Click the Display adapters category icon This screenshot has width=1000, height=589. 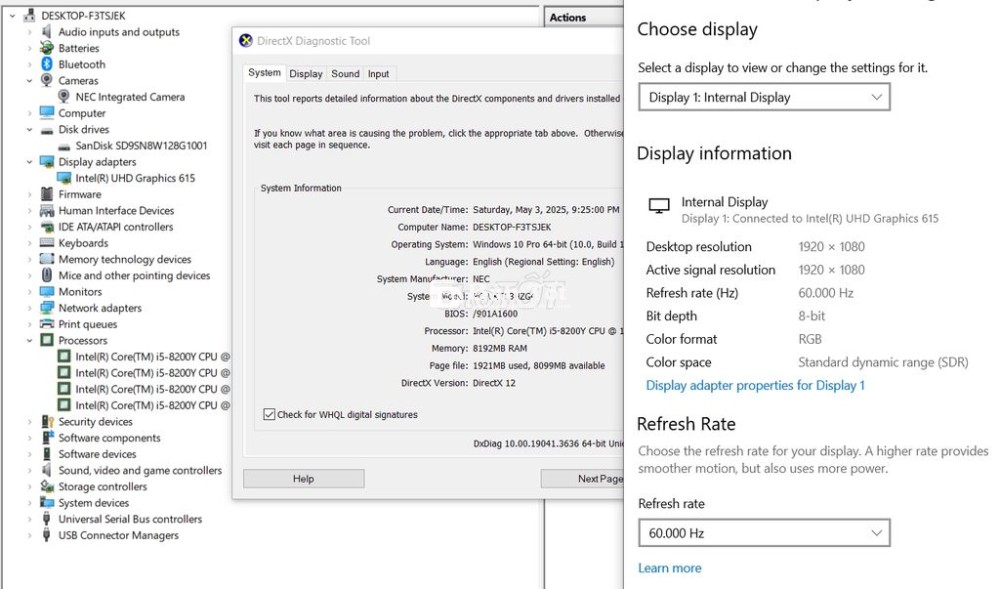(x=47, y=162)
